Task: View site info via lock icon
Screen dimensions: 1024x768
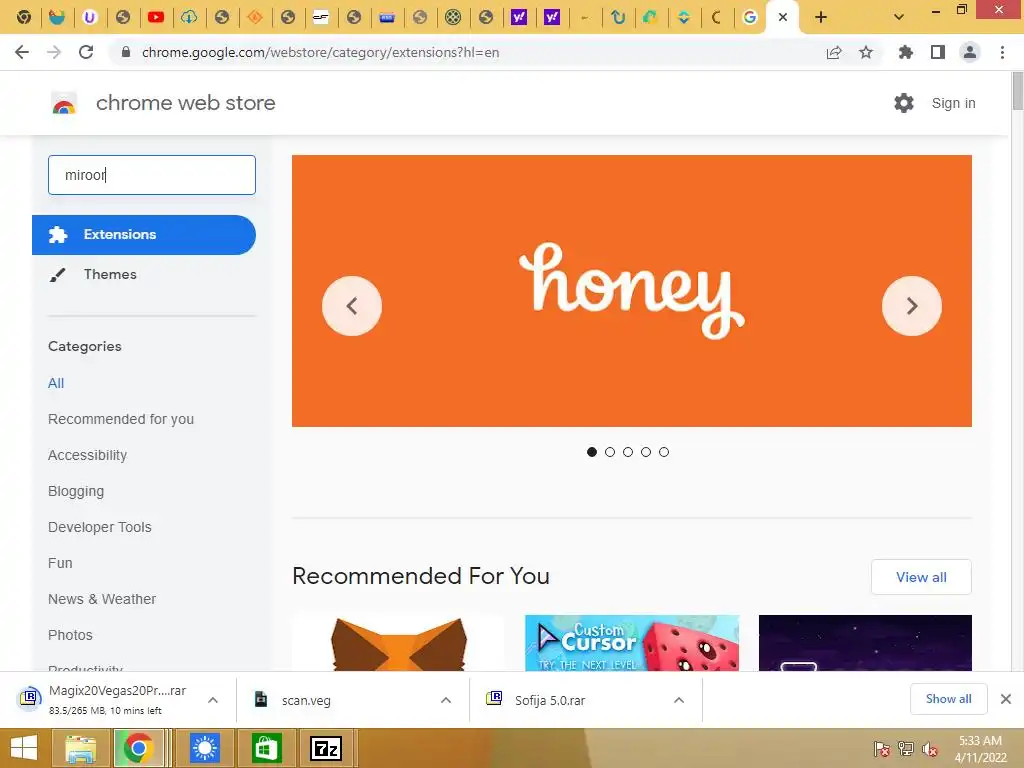Action: [x=126, y=52]
